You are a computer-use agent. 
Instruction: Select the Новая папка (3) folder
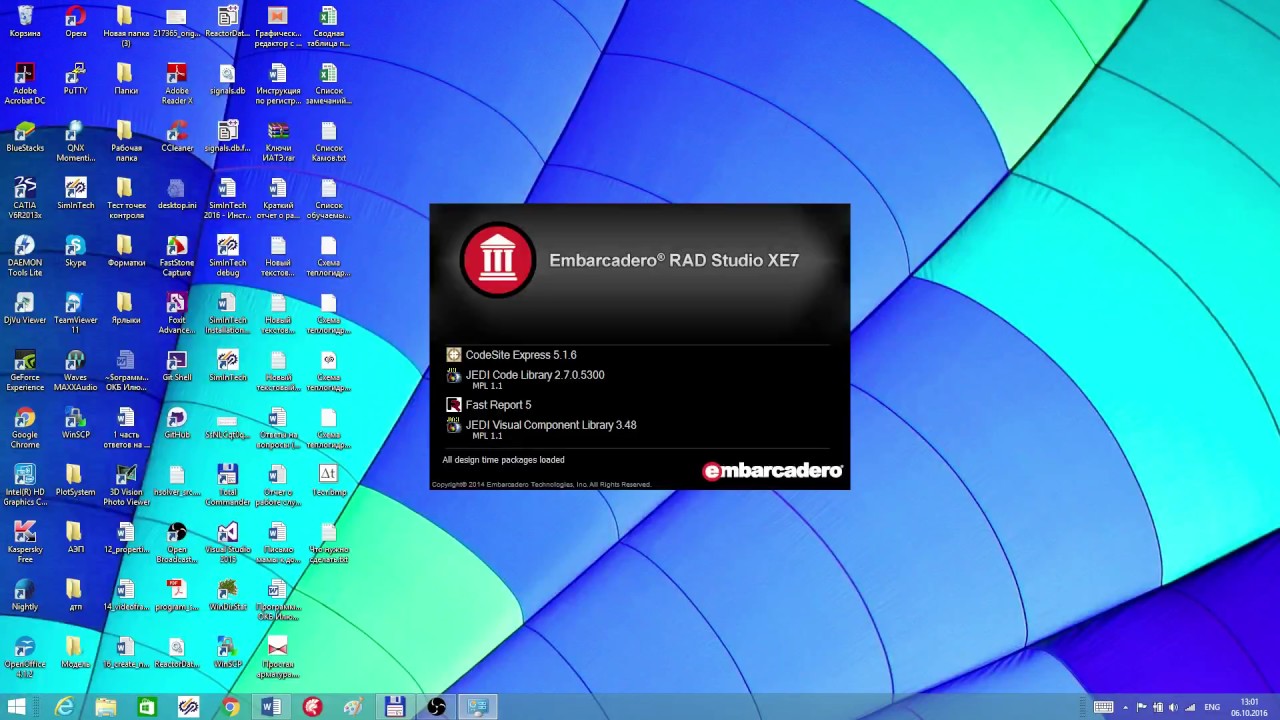[127, 27]
